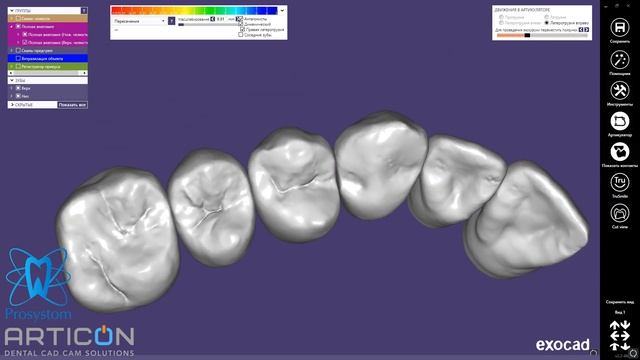Toggle visibility checkbox of the tan jaw scan group
The width and height of the screenshot is (640, 360).
click(18, 19)
